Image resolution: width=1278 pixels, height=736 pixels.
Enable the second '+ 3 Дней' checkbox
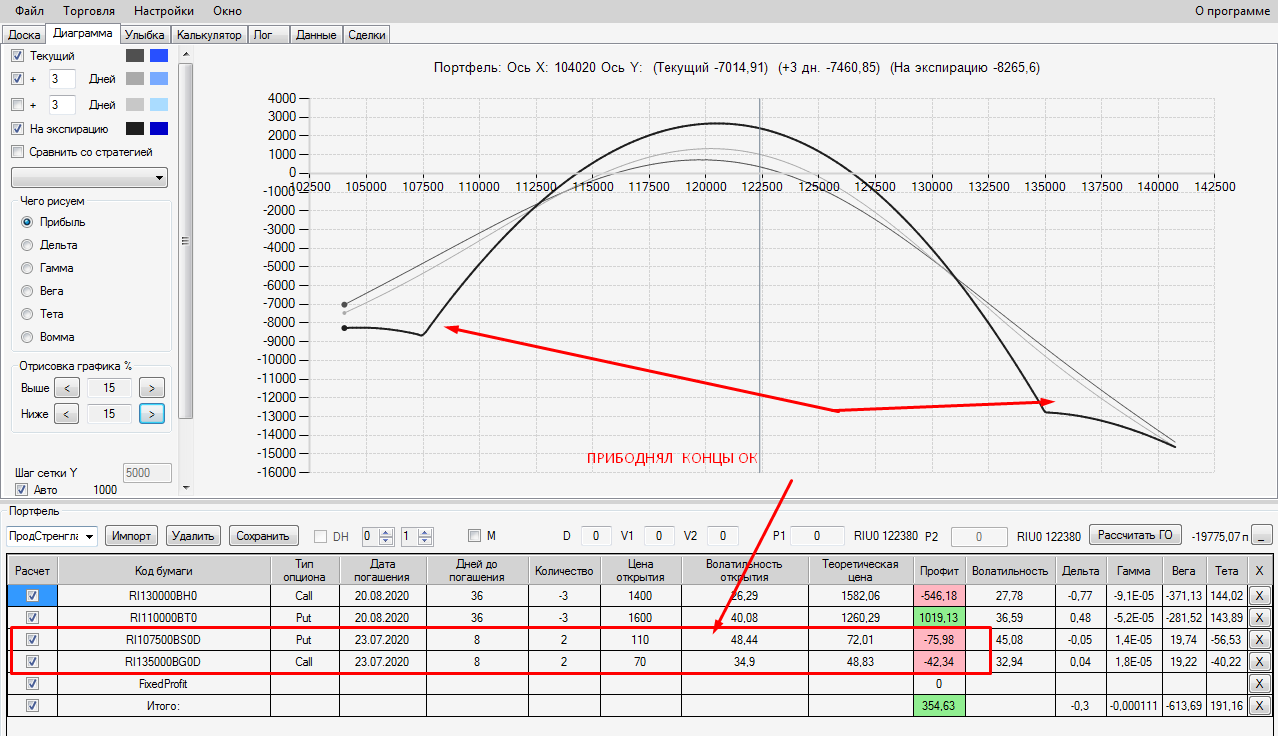17,104
